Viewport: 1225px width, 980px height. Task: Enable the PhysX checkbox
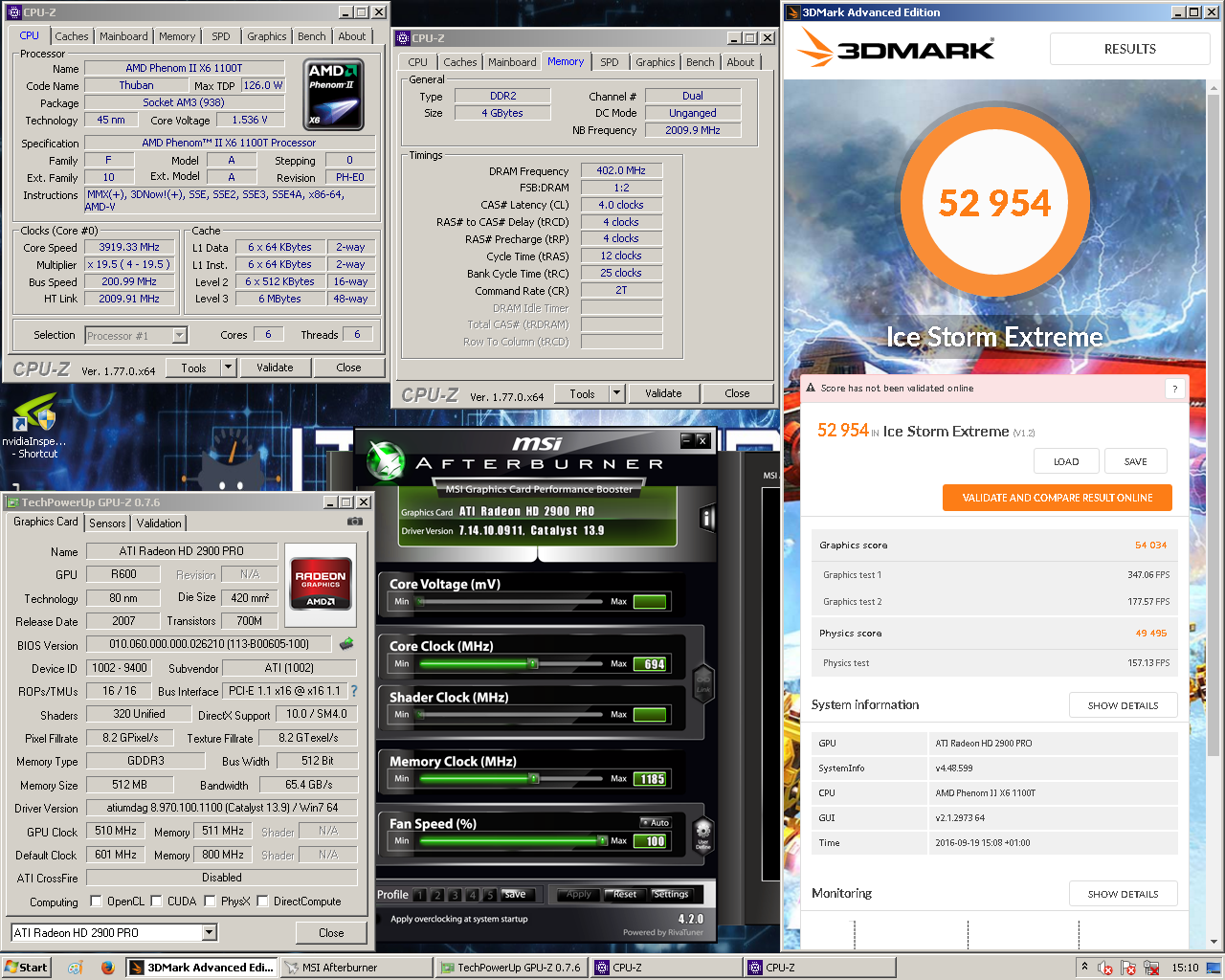[x=210, y=901]
